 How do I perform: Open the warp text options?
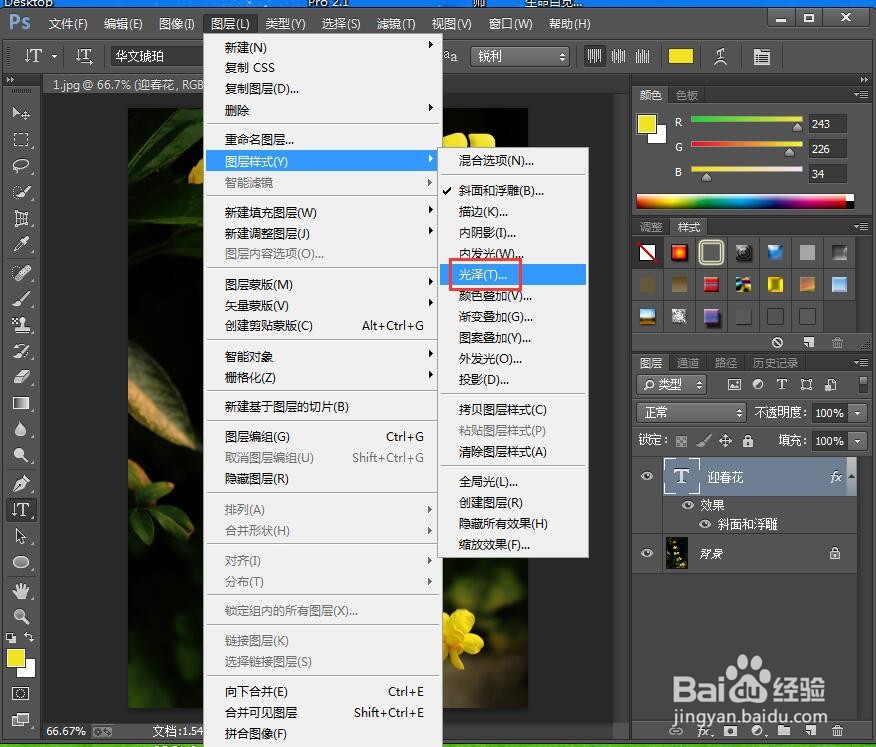tap(720, 56)
